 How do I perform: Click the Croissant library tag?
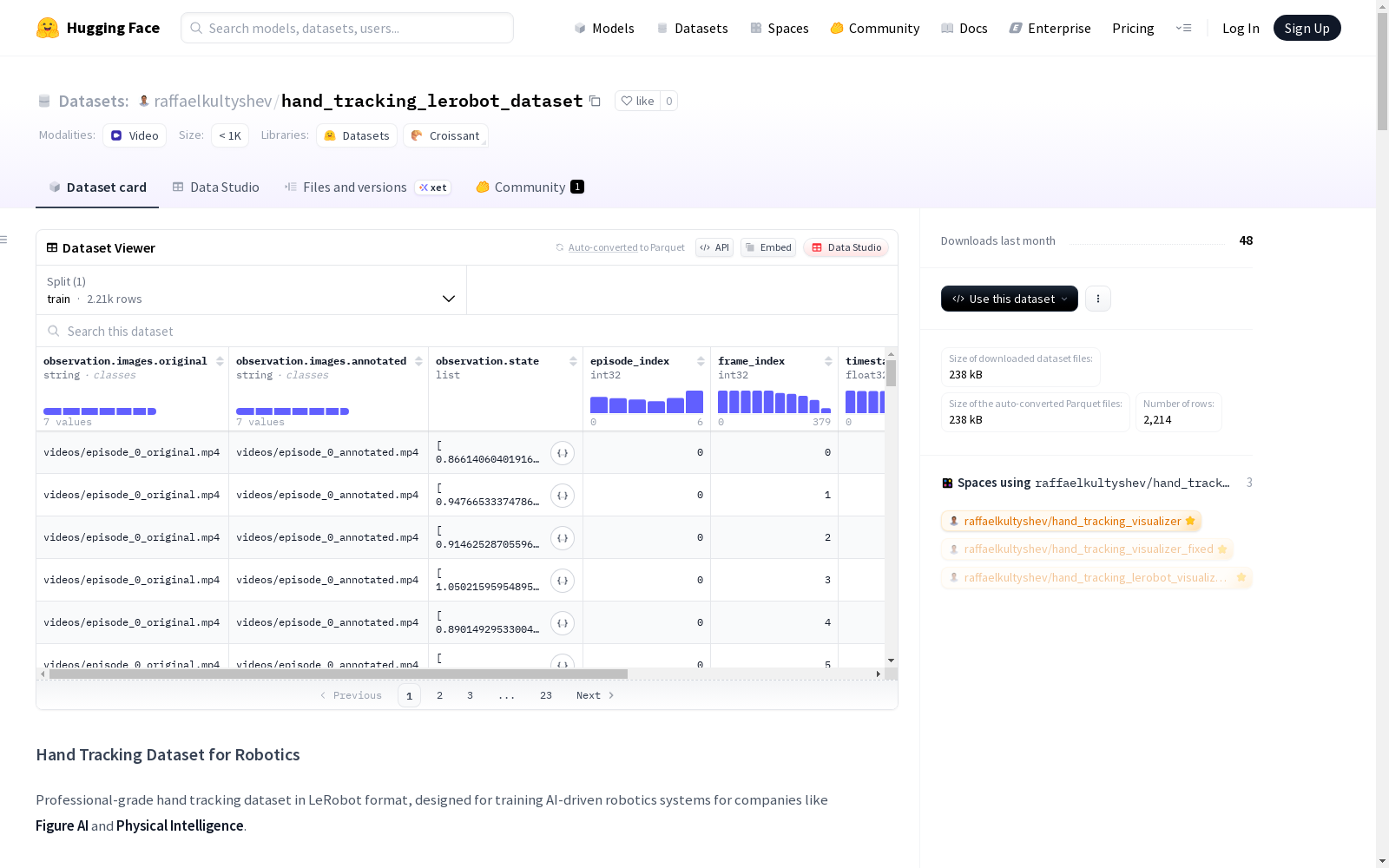445,135
